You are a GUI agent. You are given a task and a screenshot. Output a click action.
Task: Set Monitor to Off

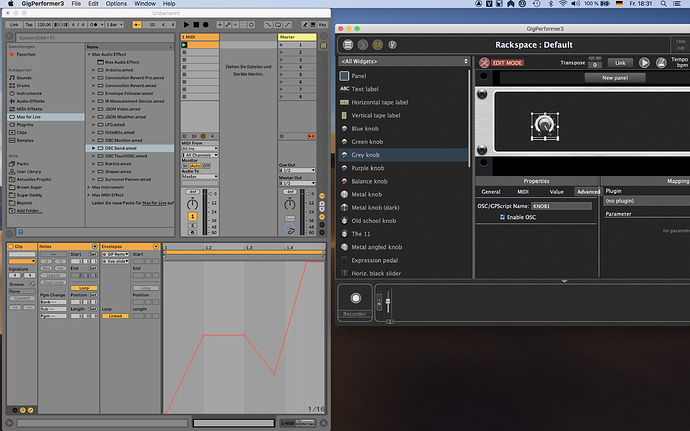206,166
